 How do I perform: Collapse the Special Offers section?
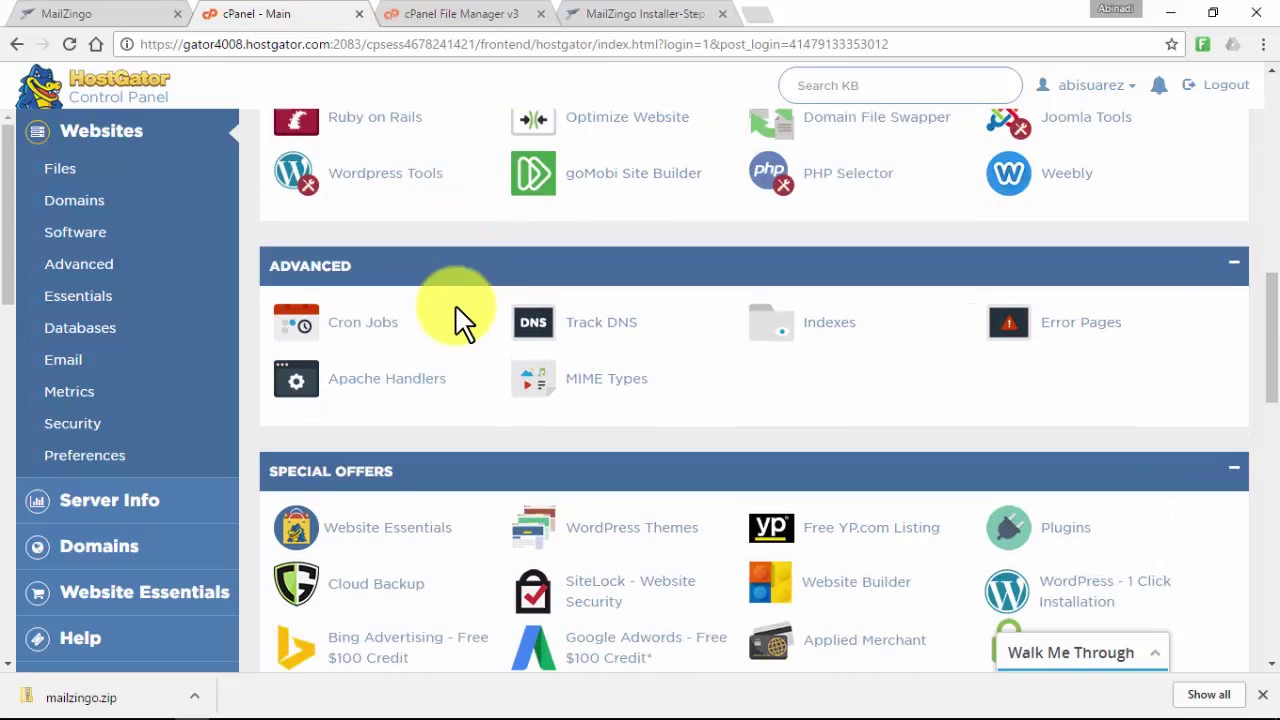(1234, 468)
